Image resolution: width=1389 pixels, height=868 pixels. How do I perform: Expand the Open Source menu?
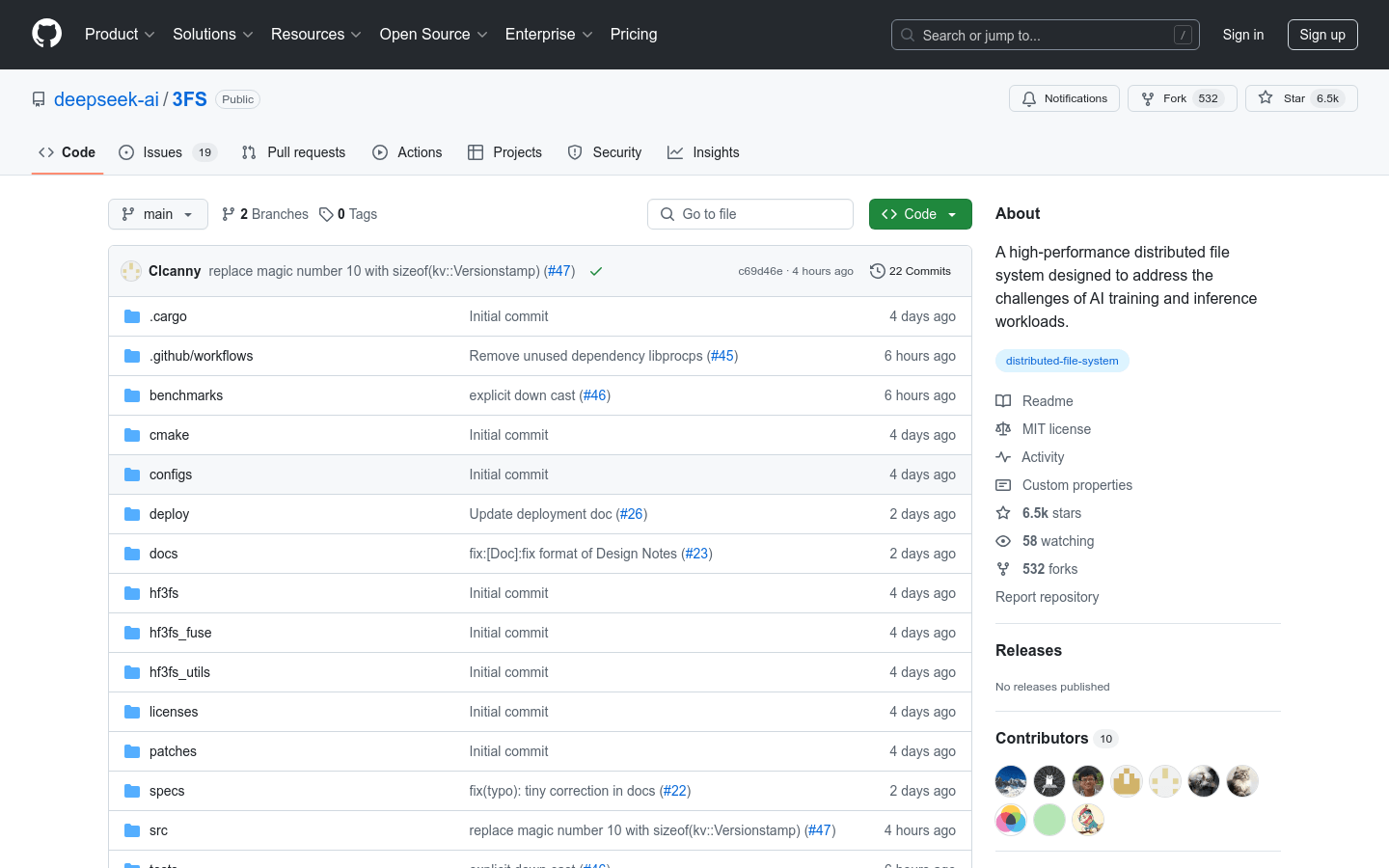pos(434,34)
